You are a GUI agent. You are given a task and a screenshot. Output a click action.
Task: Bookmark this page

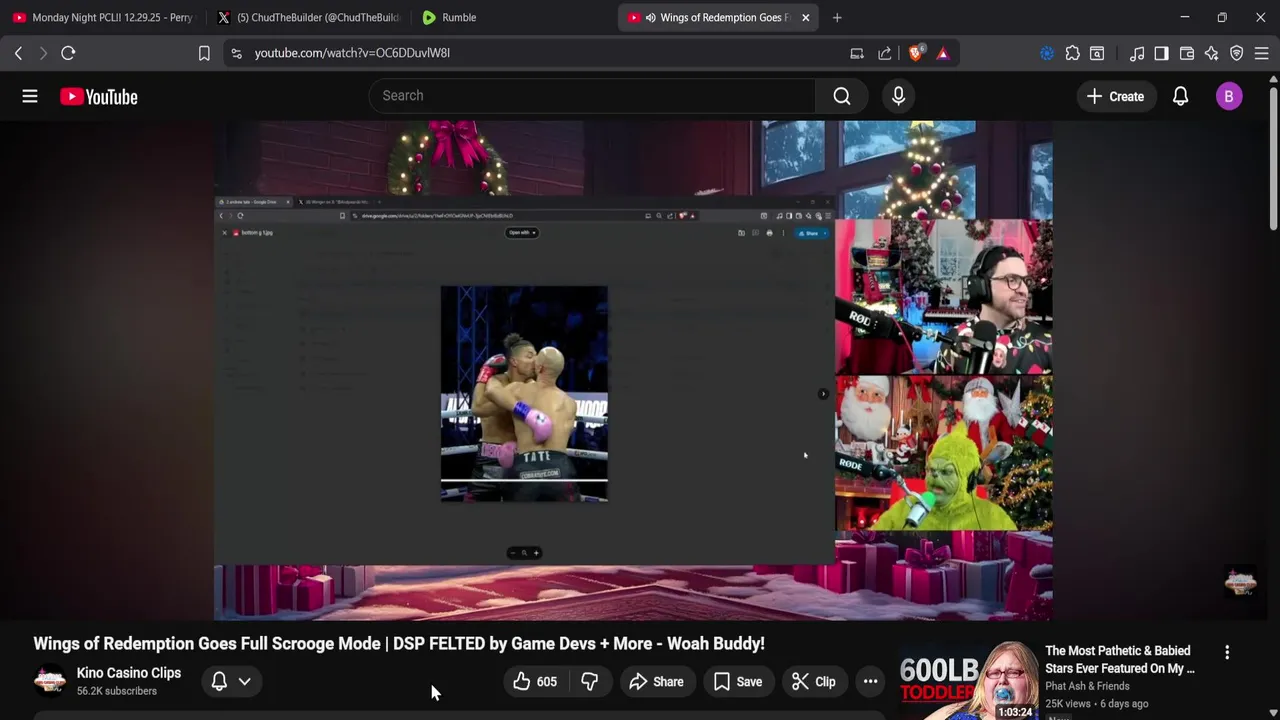[x=204, y=53]
